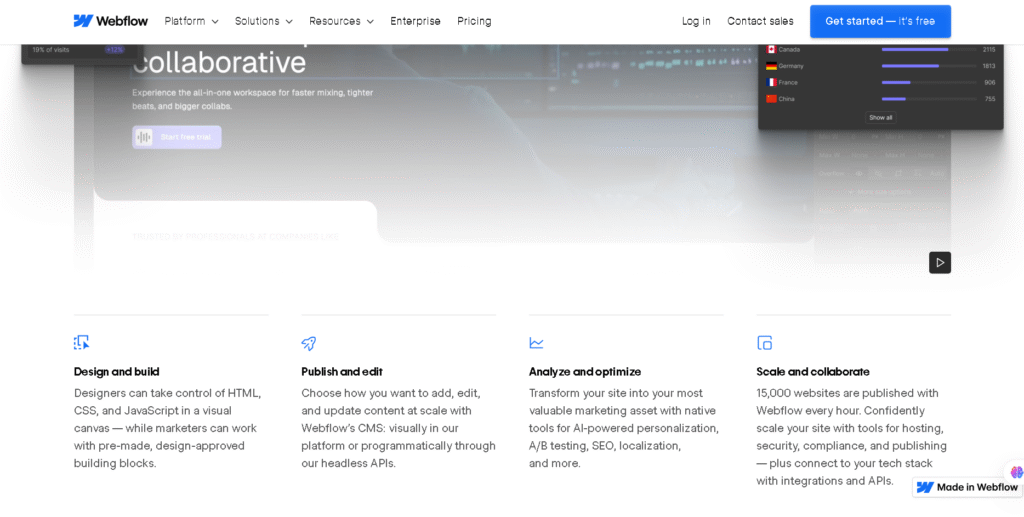
Task: Click Get started — it's free button
Action: pyautogui.click(x=880, y=21)
